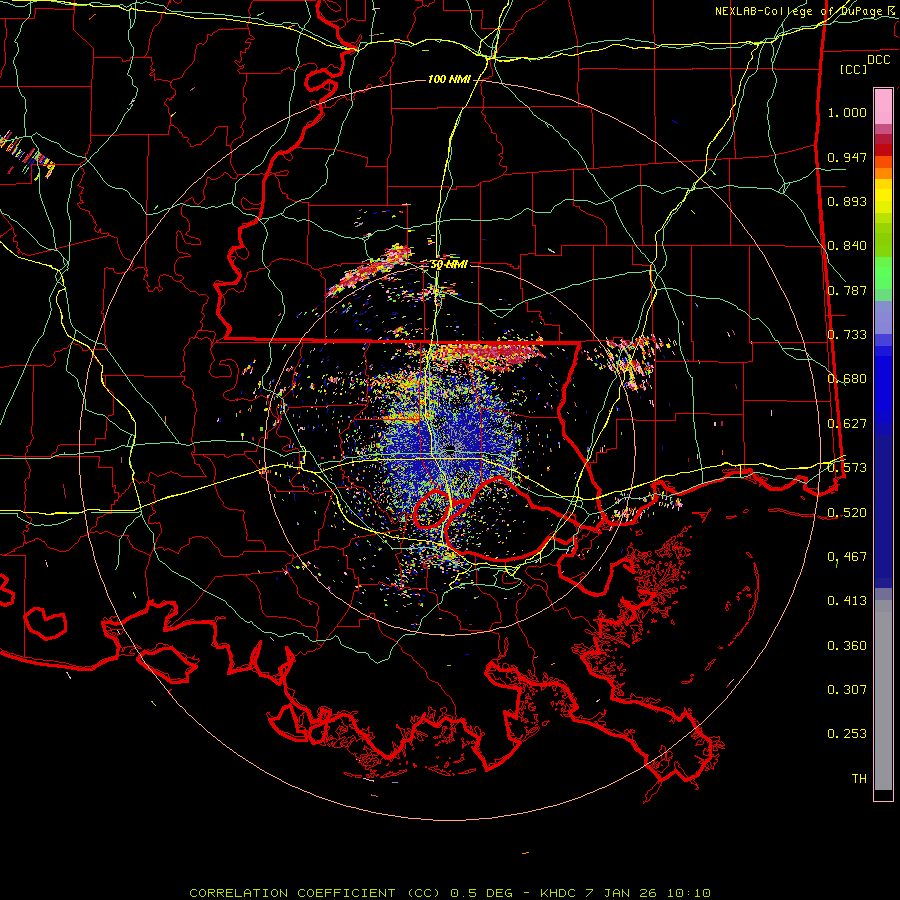The height and width of the screenshot is (900, 900).
Task: Click the 0.573 legend value
Action: 847,468
